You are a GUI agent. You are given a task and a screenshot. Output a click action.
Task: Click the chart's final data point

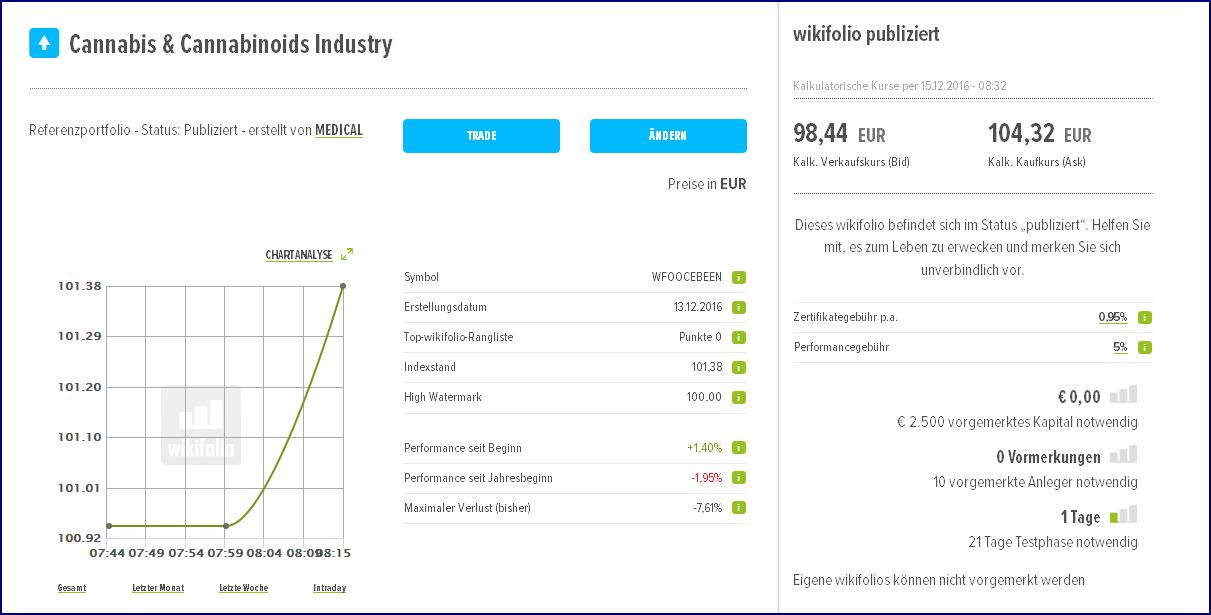(343, 286)
